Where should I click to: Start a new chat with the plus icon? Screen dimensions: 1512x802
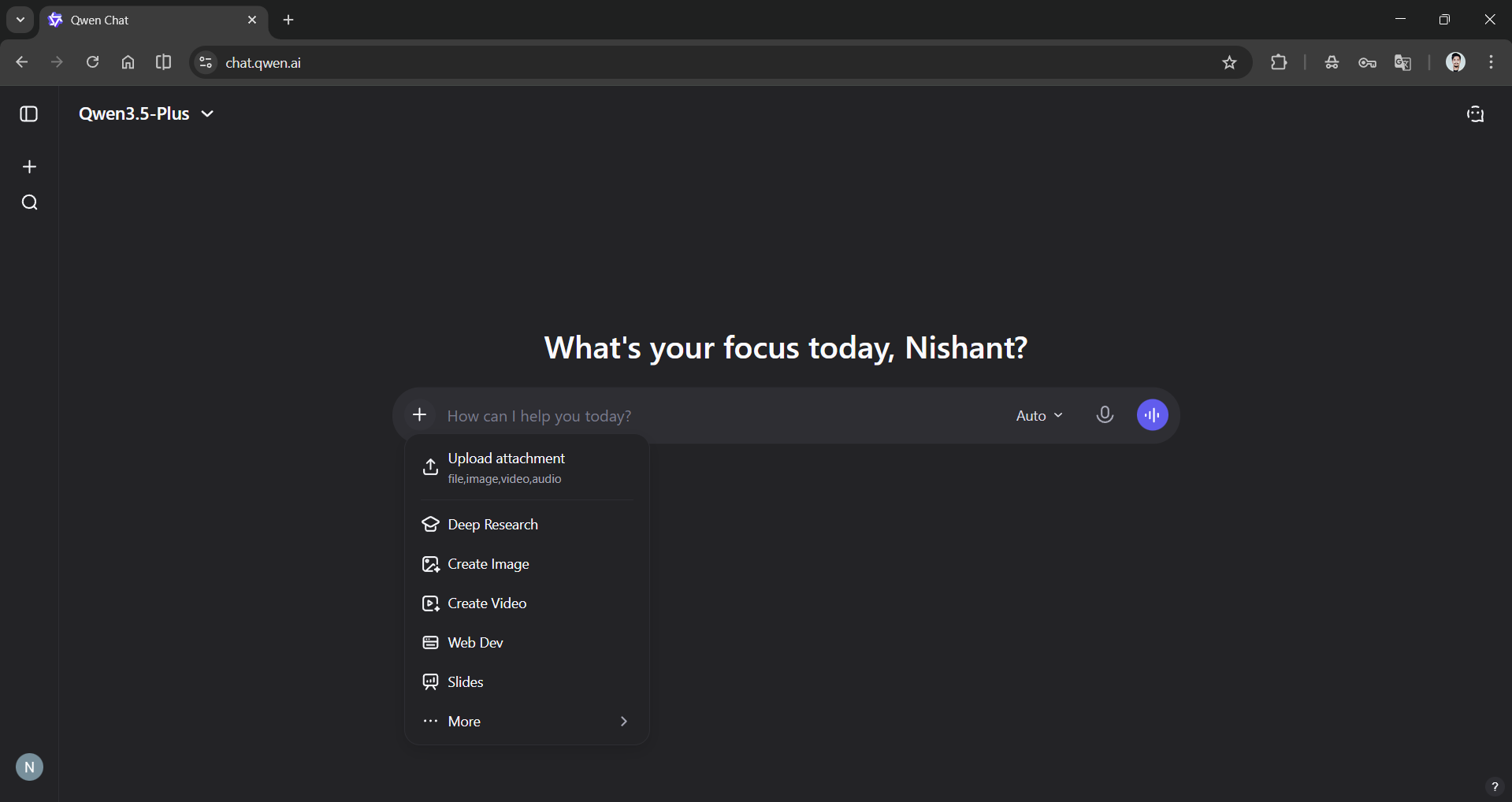(29, 166)
